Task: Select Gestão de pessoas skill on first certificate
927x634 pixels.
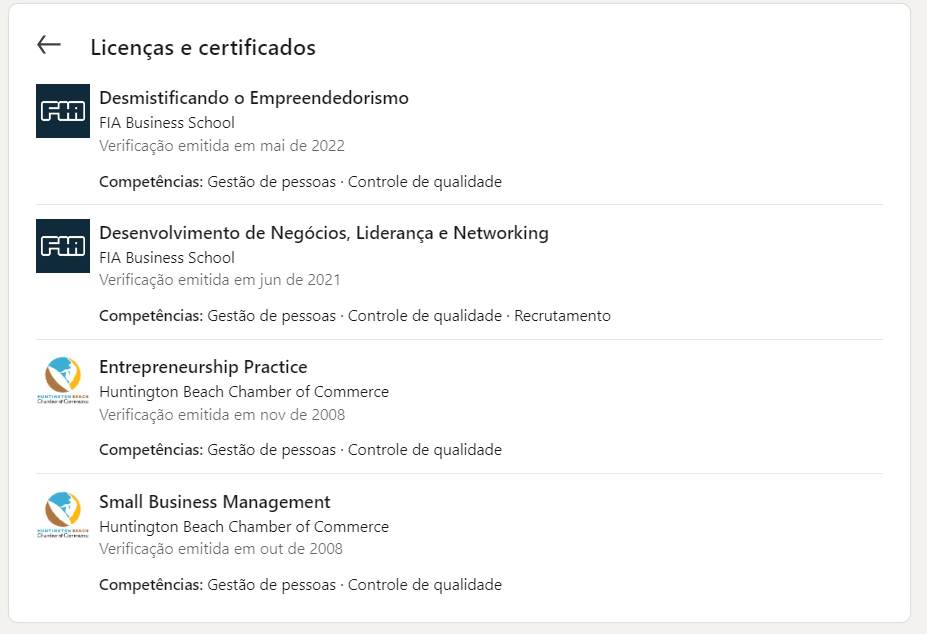Action: point(266,182)
